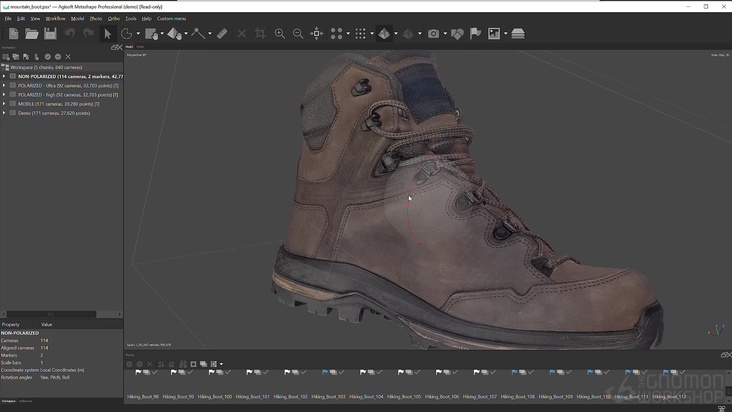Select the Draw Polyline tool
This screenshot has width=732, height=412.
tap(198, 34)
